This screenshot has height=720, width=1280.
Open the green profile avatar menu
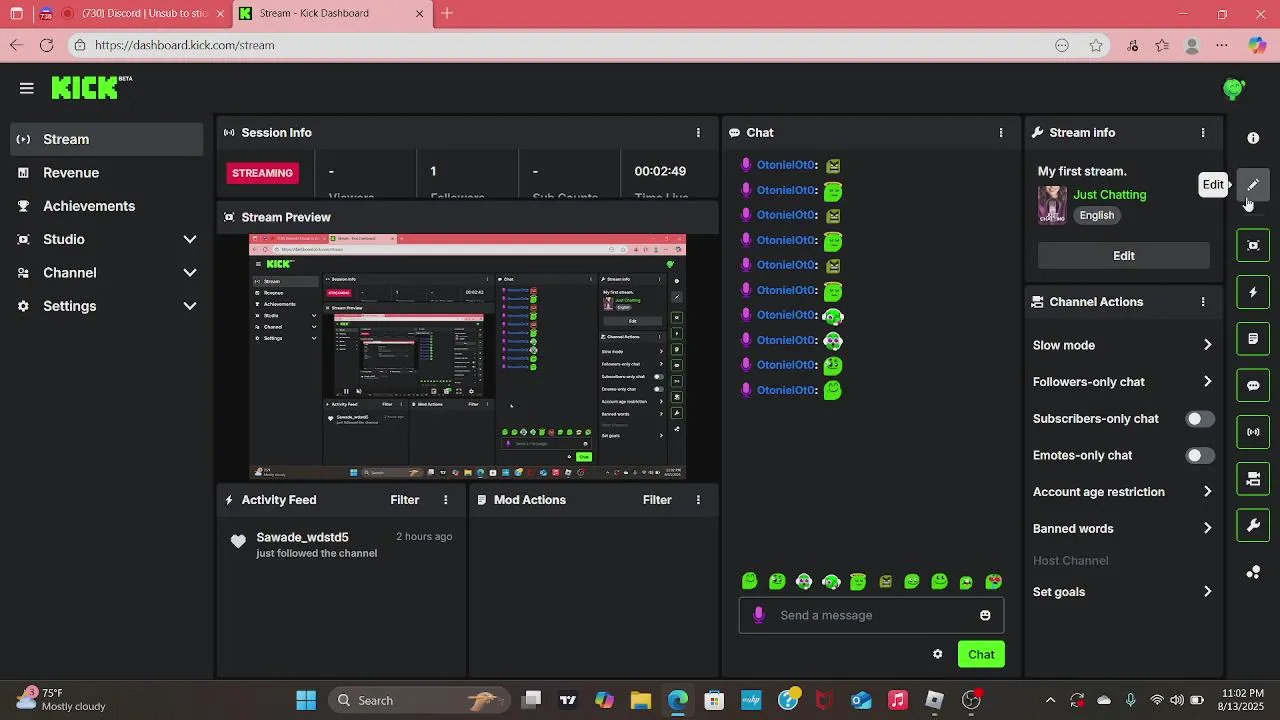[x=1234, y=89]
